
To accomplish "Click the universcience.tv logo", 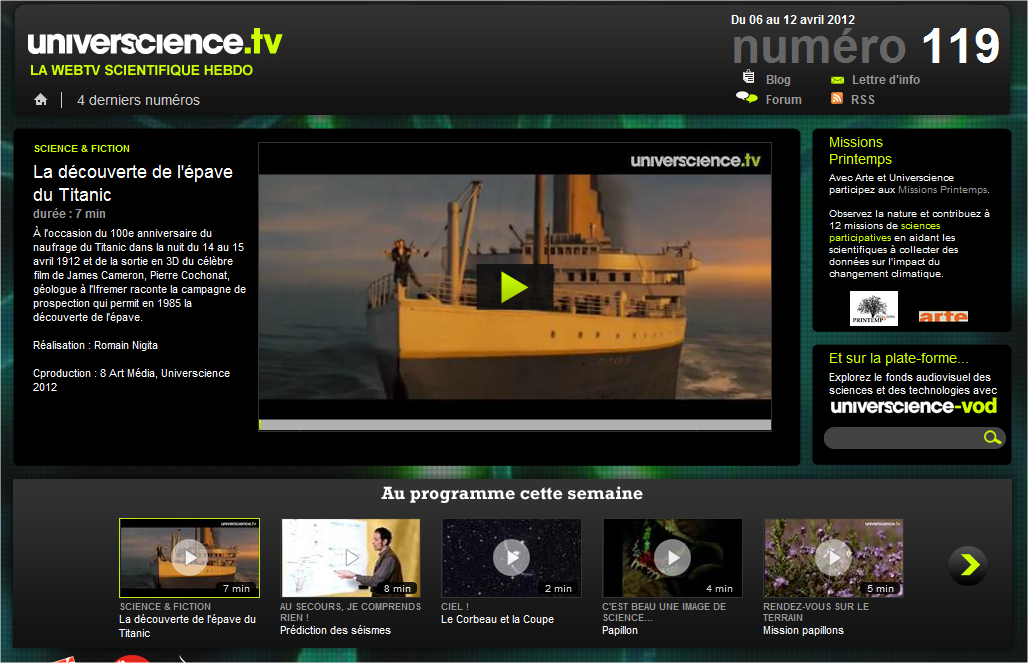I will (x=155, y=42).
